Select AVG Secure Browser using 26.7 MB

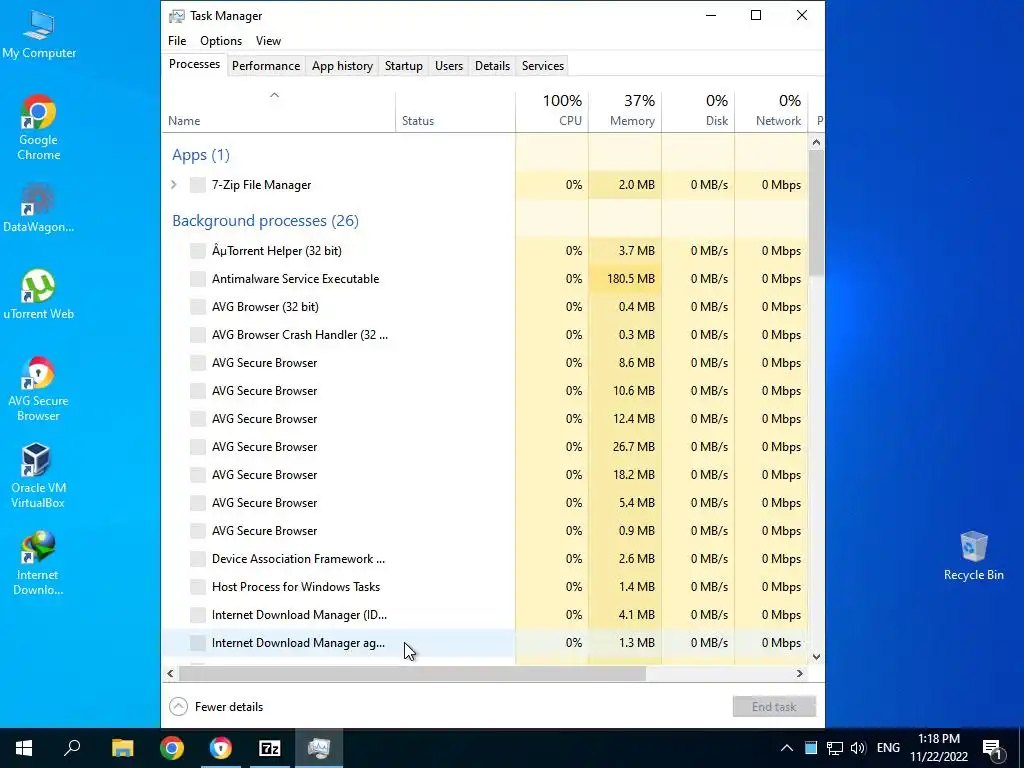click(x=485, y=447)
